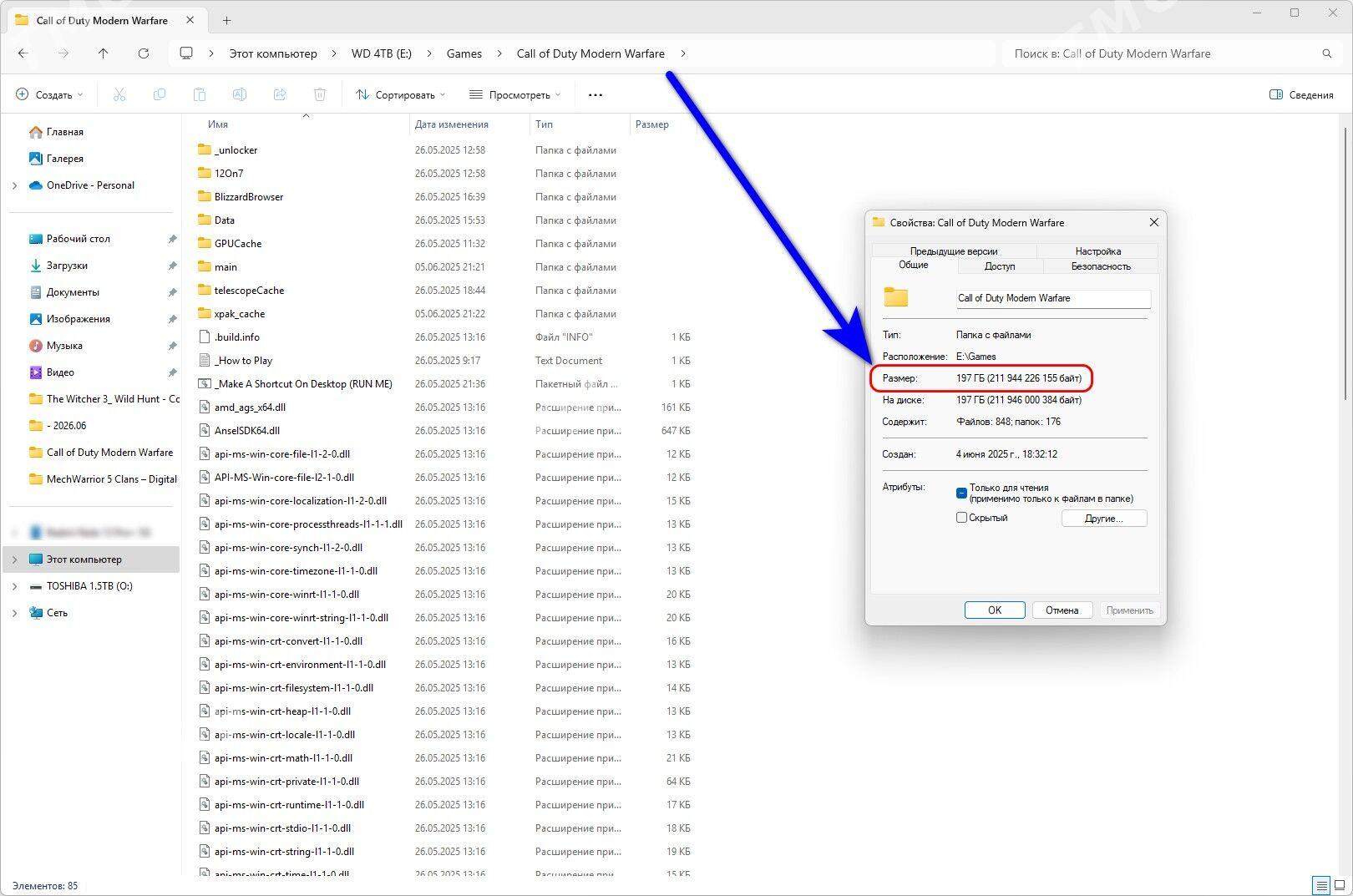Open the Сортировать dropdown
This screenshot has width=1353, height=896.
(x=401, y=94)
